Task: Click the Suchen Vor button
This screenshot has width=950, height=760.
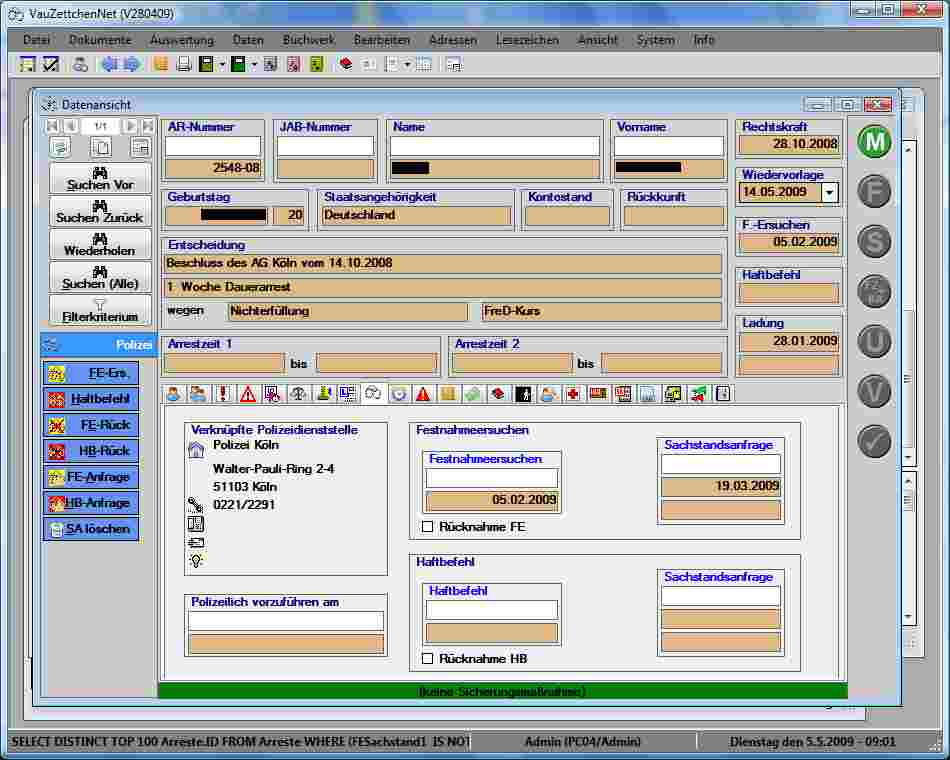Action: coord(100,179)
